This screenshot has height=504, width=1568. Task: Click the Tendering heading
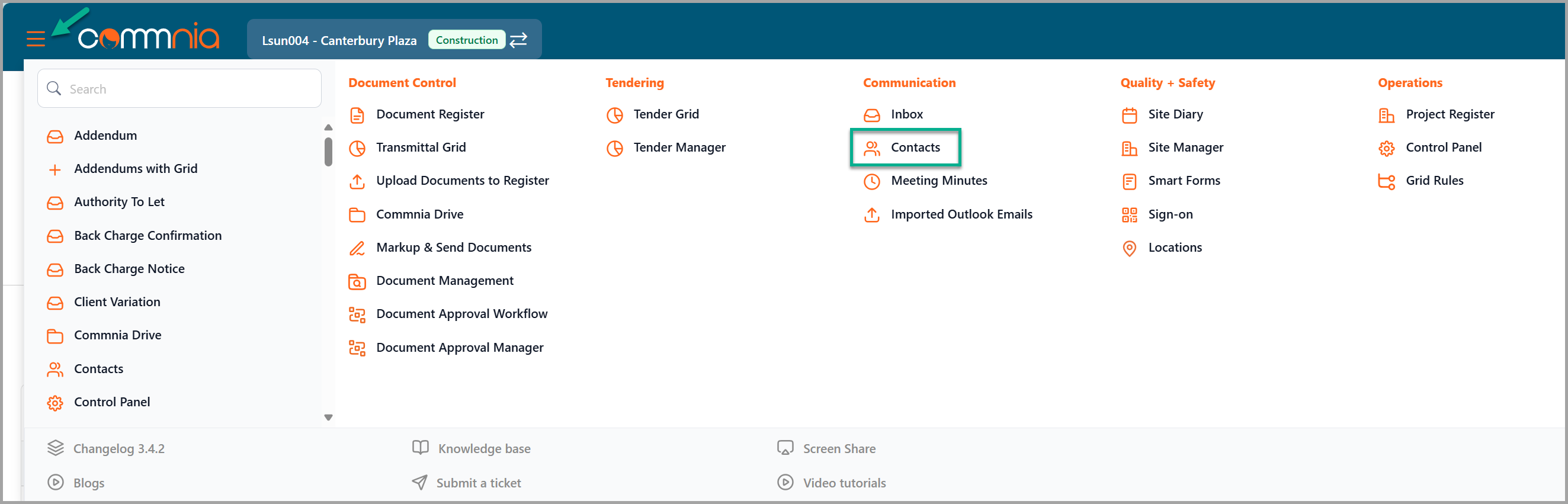[634, 83]
